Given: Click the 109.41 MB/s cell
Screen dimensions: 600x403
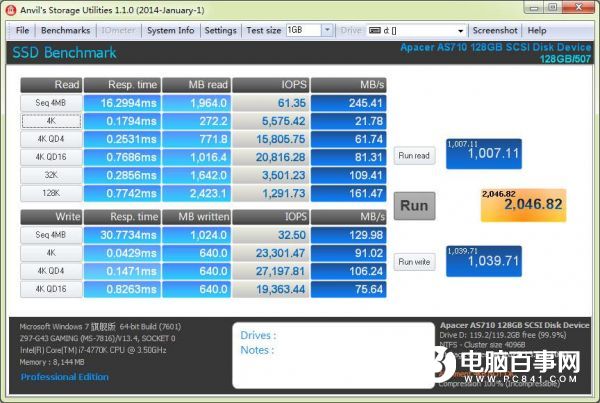Looking at the screenshot, I should [x=349, y=175].
